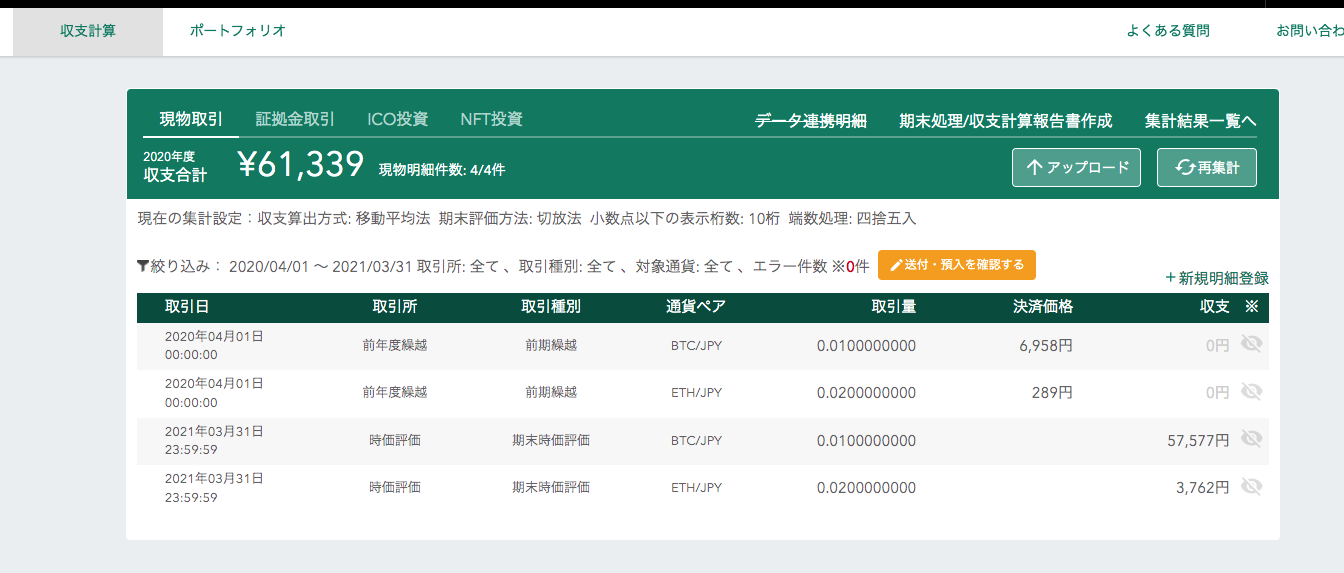
Task: Click the 現在の集計設定 settings line
Action: (527, 218)
